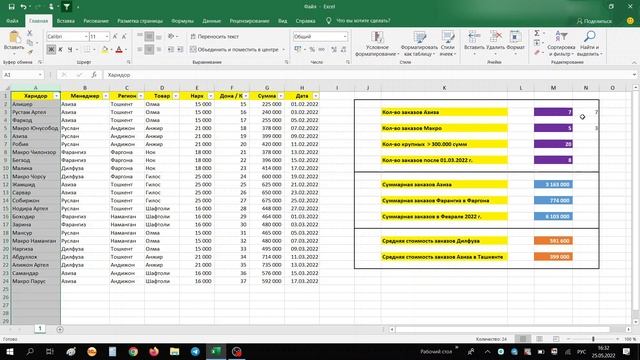Open Cell Styles (Стили ячеек)
Screen dimensions: 640x360
pos(448,43)
